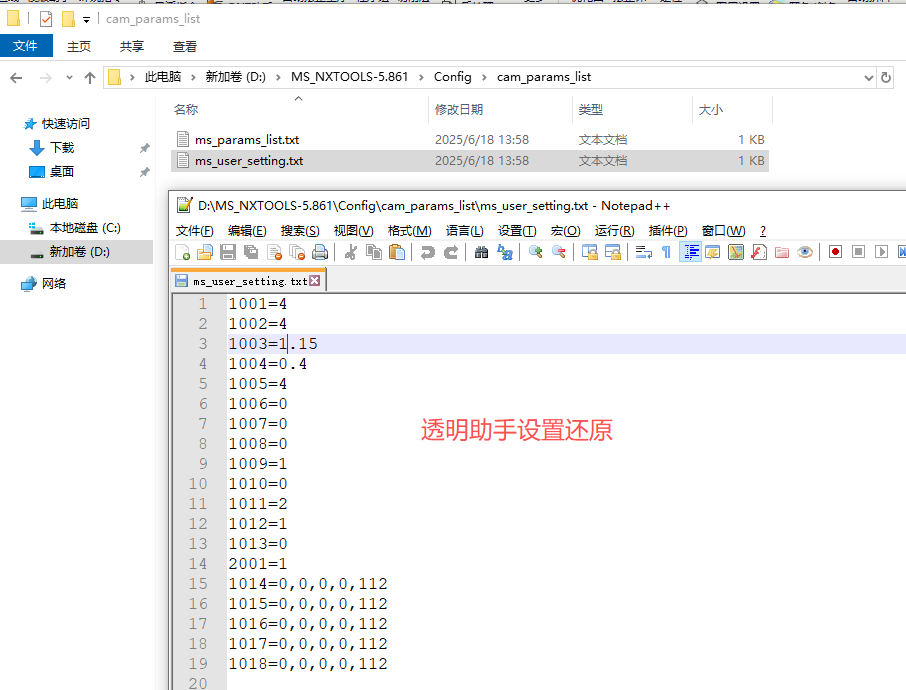Click the user-defined language icon
906x690 pixels.
(x=712, y=252)
